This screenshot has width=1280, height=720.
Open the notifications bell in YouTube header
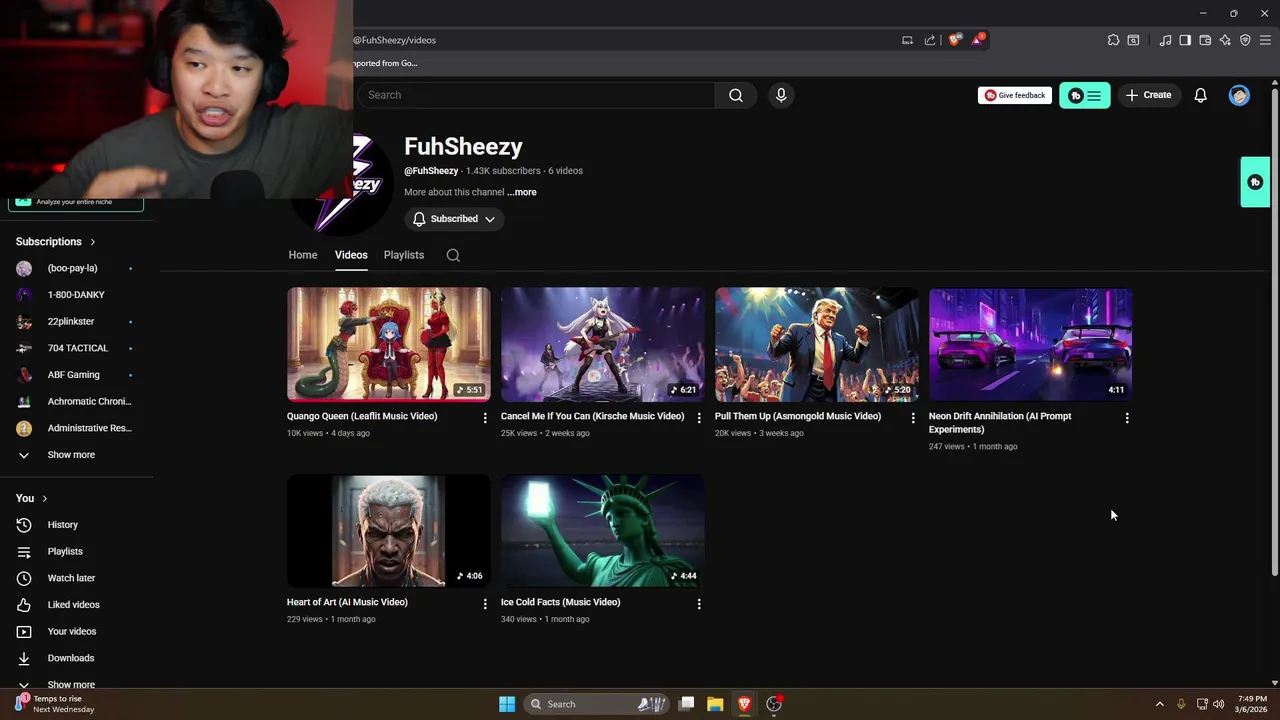click(x=1200, y=95)
